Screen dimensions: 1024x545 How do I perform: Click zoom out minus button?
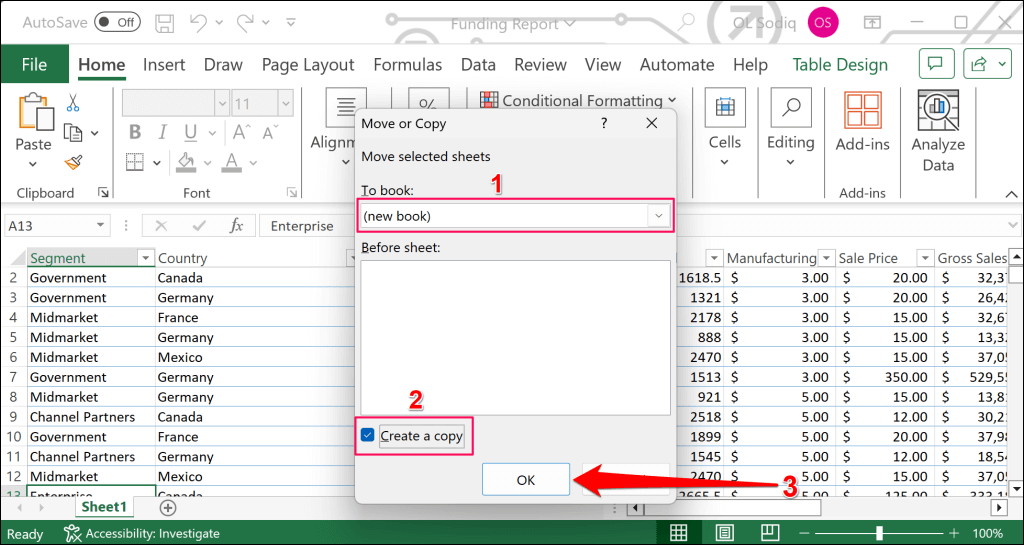[804, 533]
